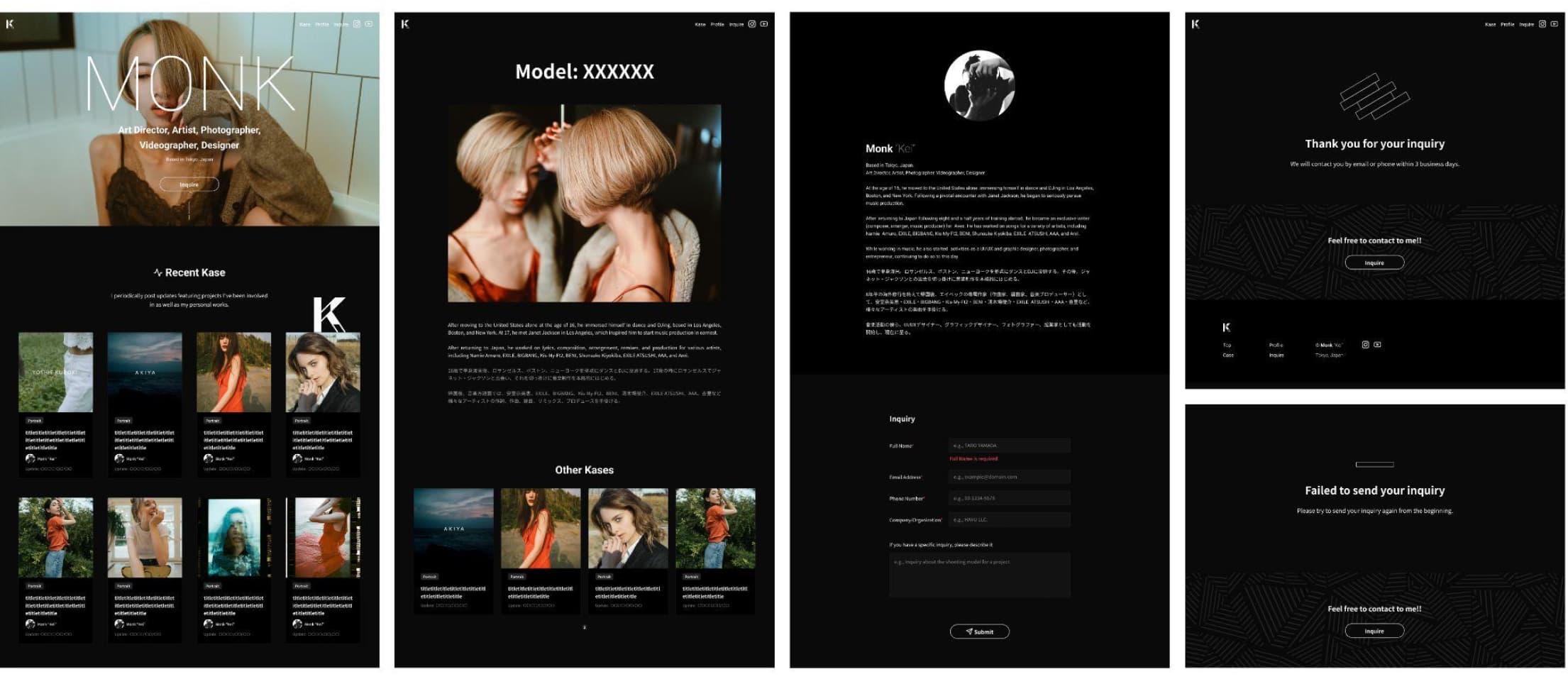Select Profile in the Thank you page navigation
Screen dimensions: 1568x679
pyautogui.click(x=1508, y=24)
